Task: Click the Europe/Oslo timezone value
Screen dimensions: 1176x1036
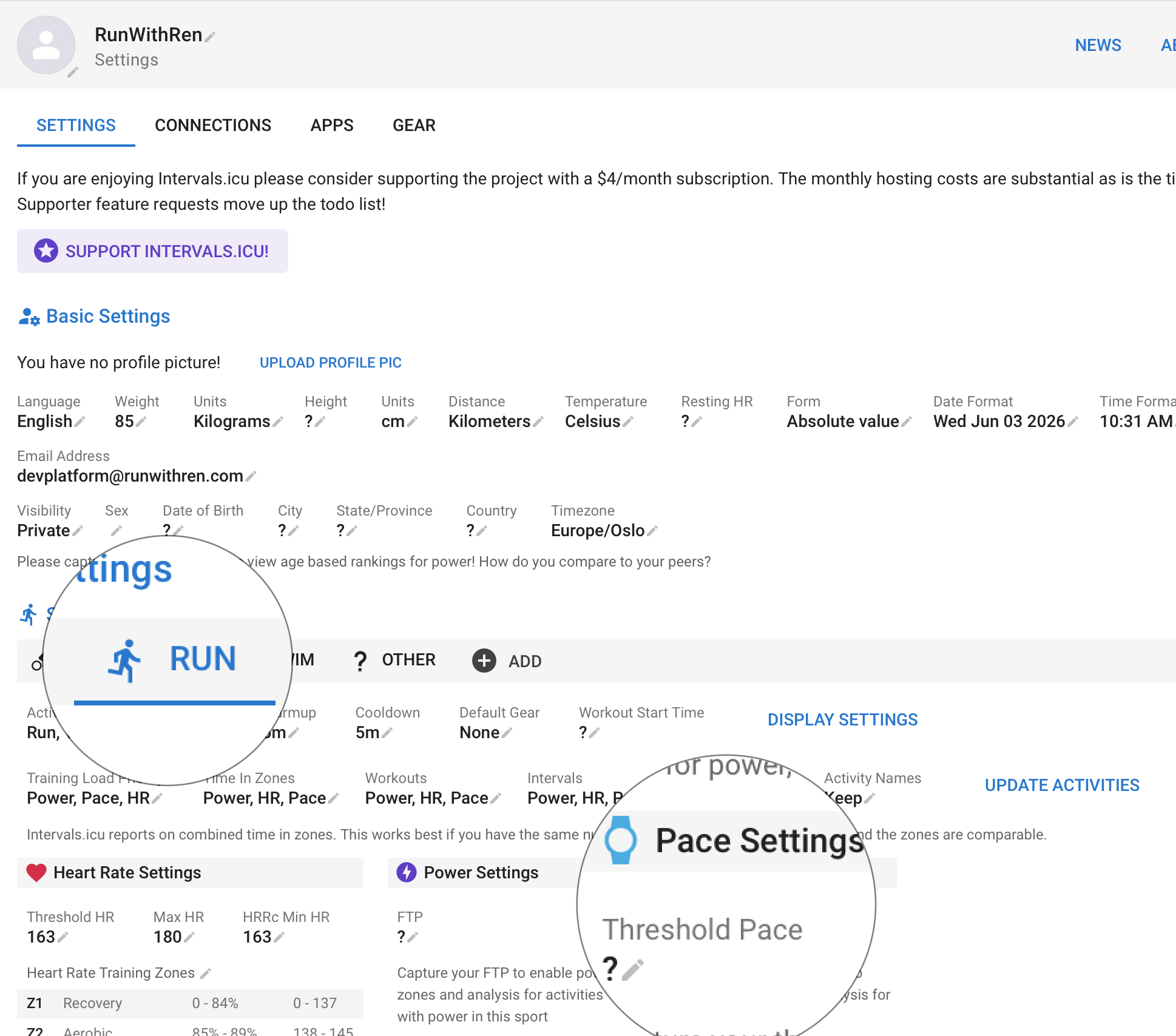Action: pos(598,531)
